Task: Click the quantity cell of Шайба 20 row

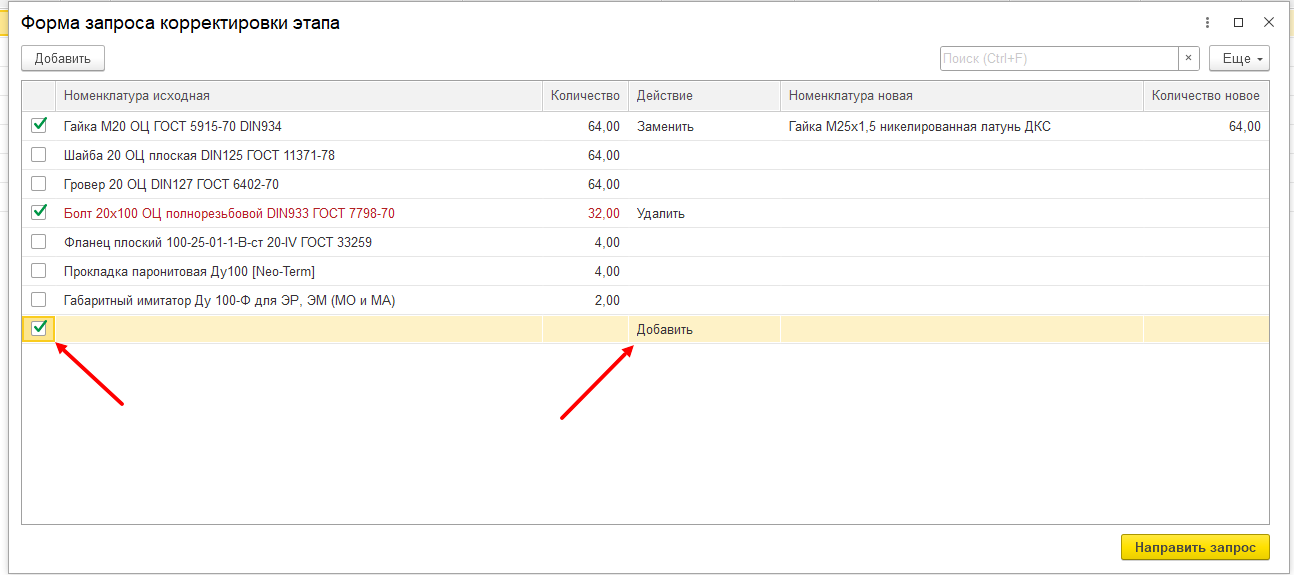Action: (585, 155)
